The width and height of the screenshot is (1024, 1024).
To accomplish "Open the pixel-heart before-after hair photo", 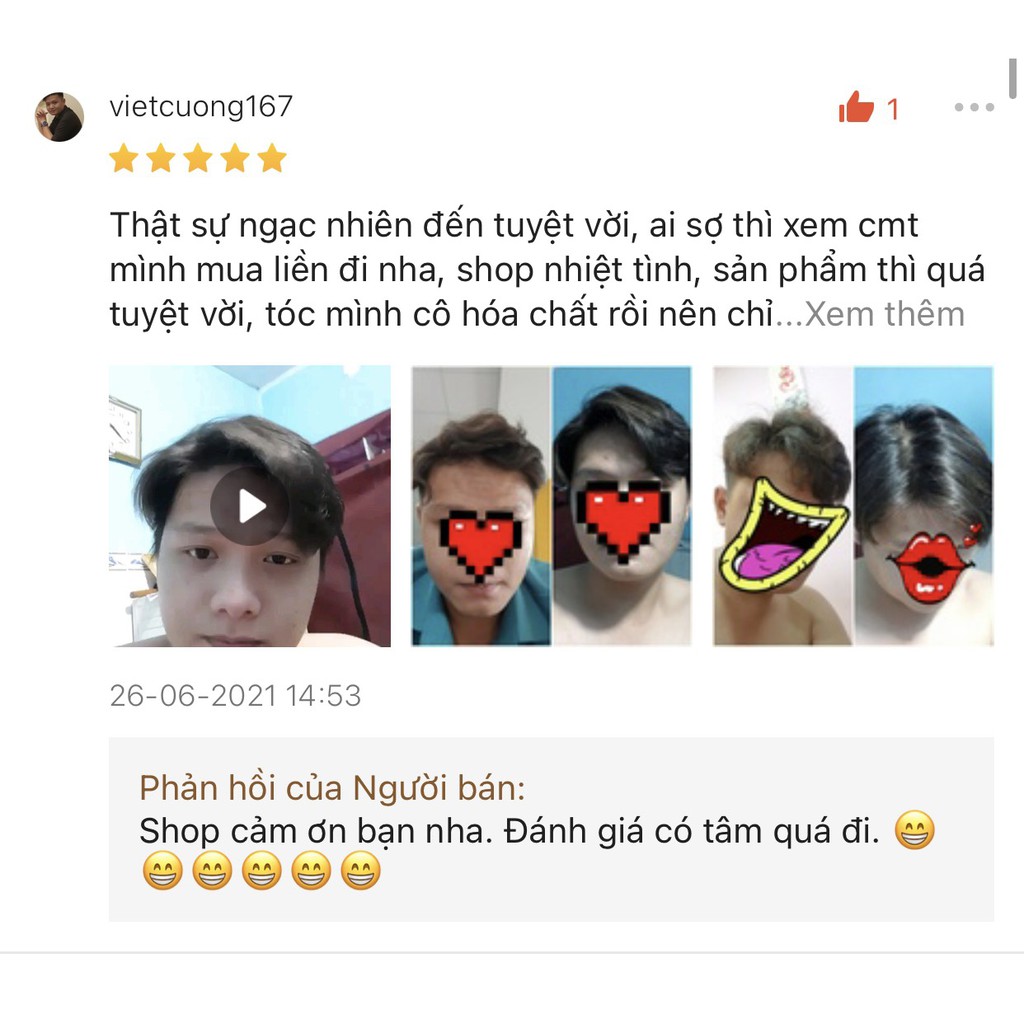I will [551, 506].
